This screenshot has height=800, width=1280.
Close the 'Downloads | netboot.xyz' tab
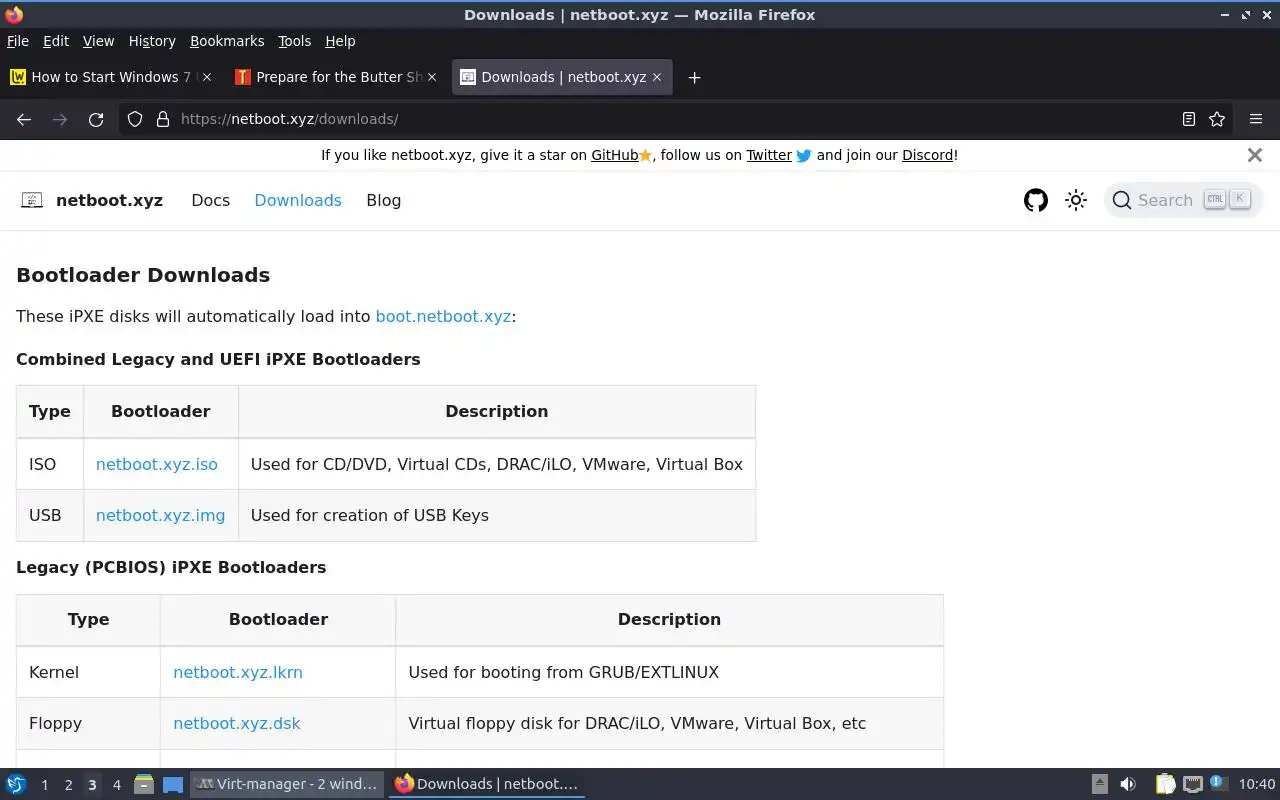click(657, 77)
